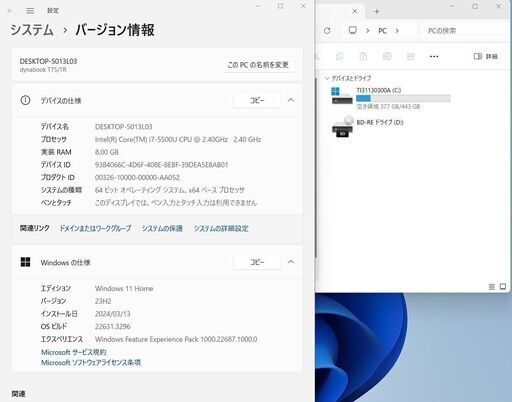The width and height of the screenshot is (512, 402).
Task: Click the Rename icon in Explorer toolbar
Action: click(x=387, y=56)
